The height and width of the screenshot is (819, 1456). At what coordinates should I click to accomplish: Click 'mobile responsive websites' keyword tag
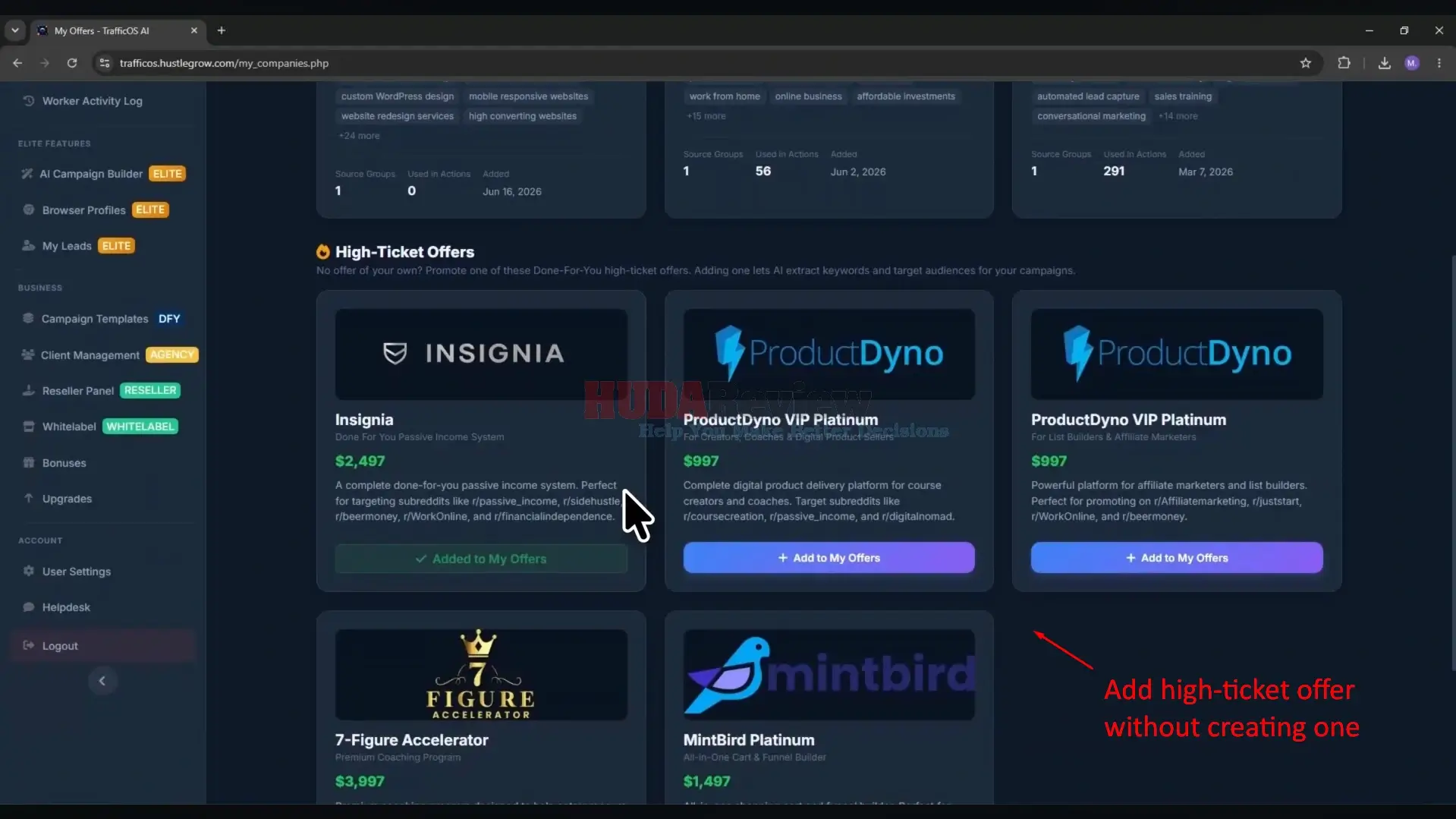(528, 96)
